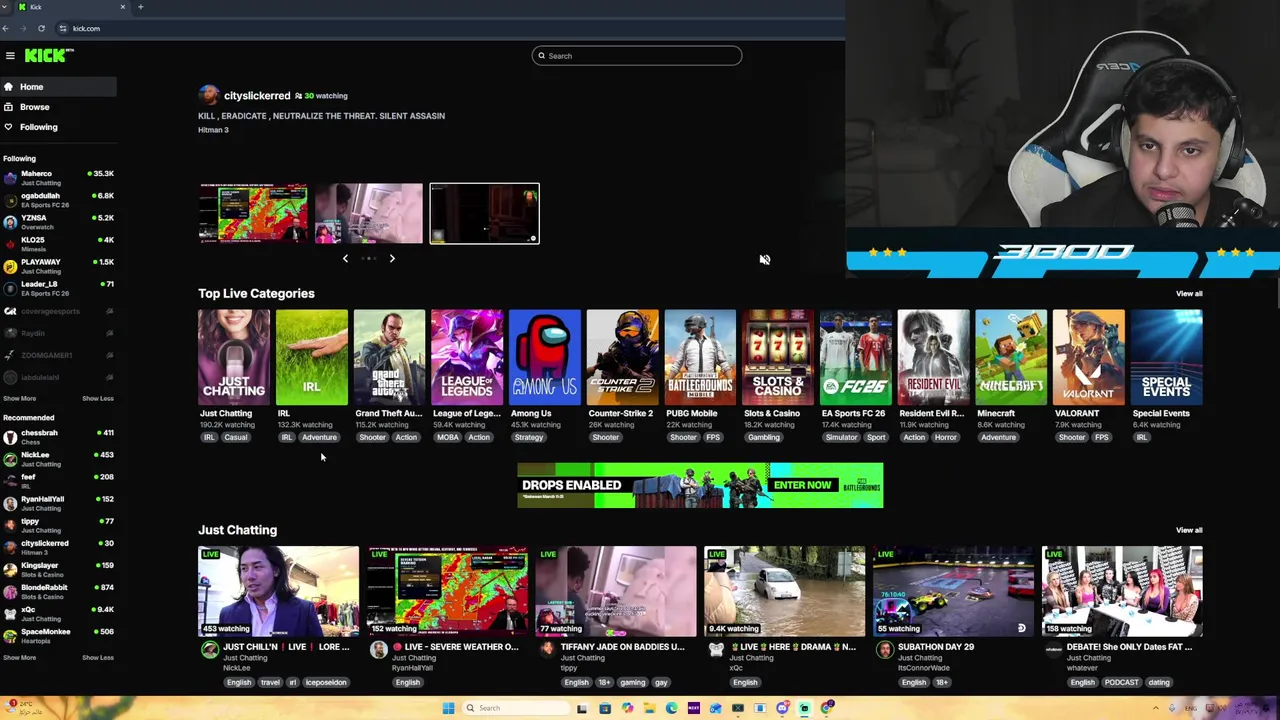This screenshot has height=720, width=1280.
Task: Open Counter-Strike 2 category cover
Action: [623, 357]
